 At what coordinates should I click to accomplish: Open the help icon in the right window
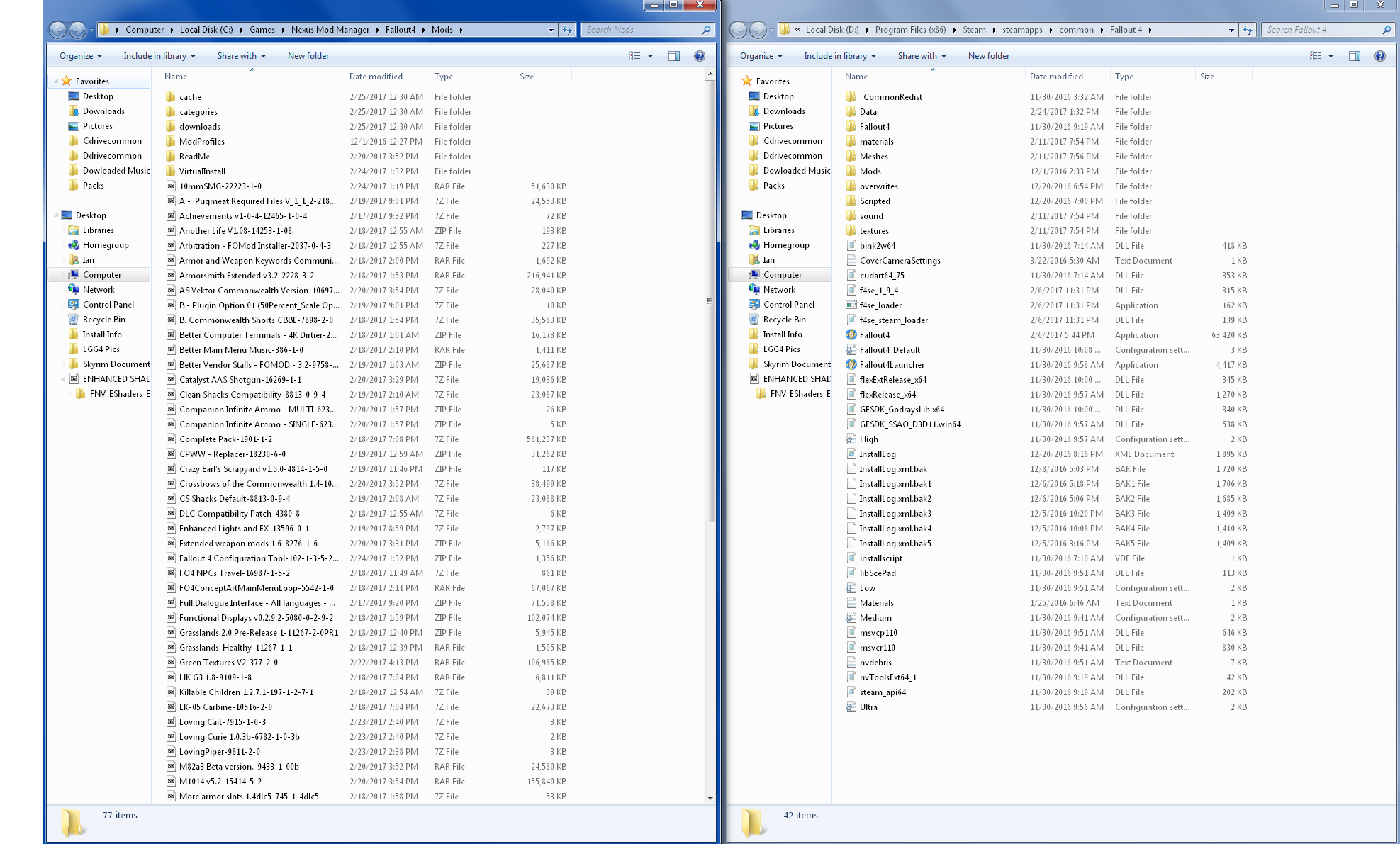pyautogui.click(x=1379, y=56)
